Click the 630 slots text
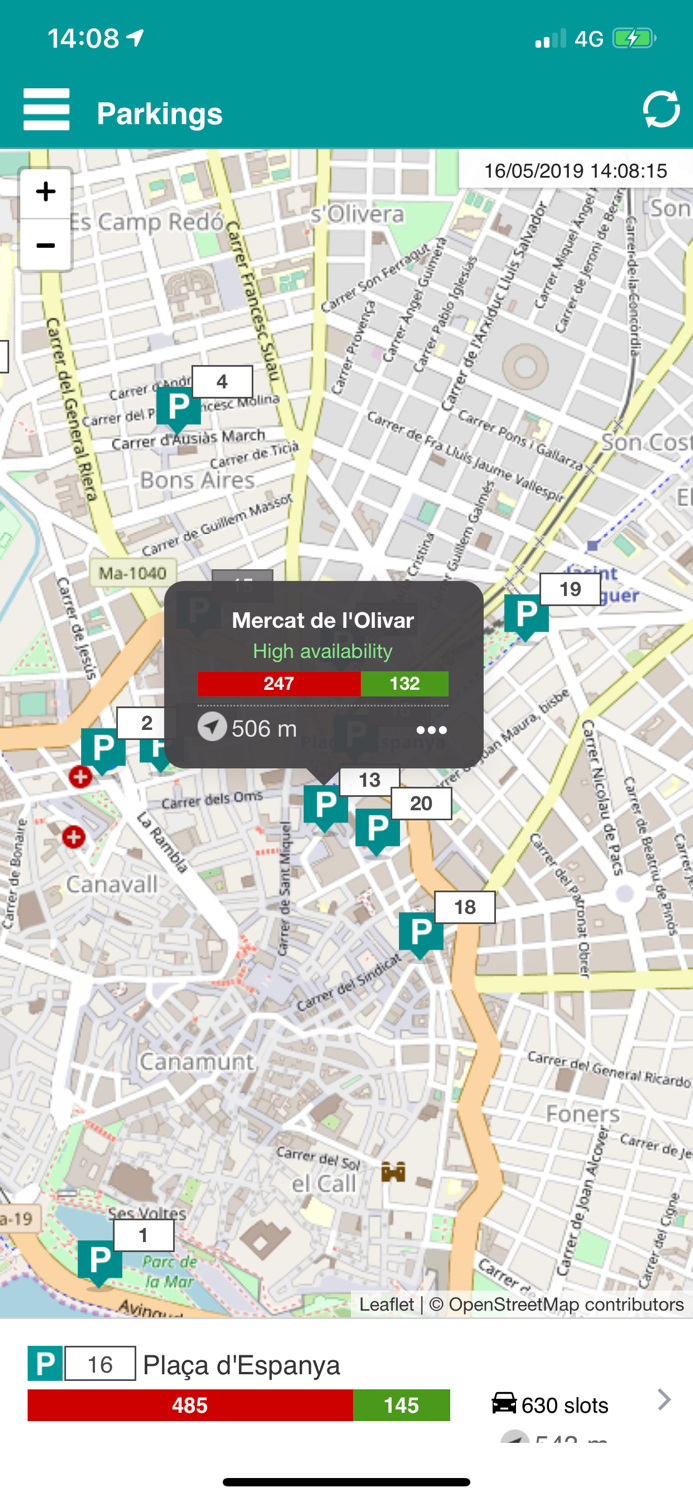The image size is (693, 1500). click(x=565, y=1405)
